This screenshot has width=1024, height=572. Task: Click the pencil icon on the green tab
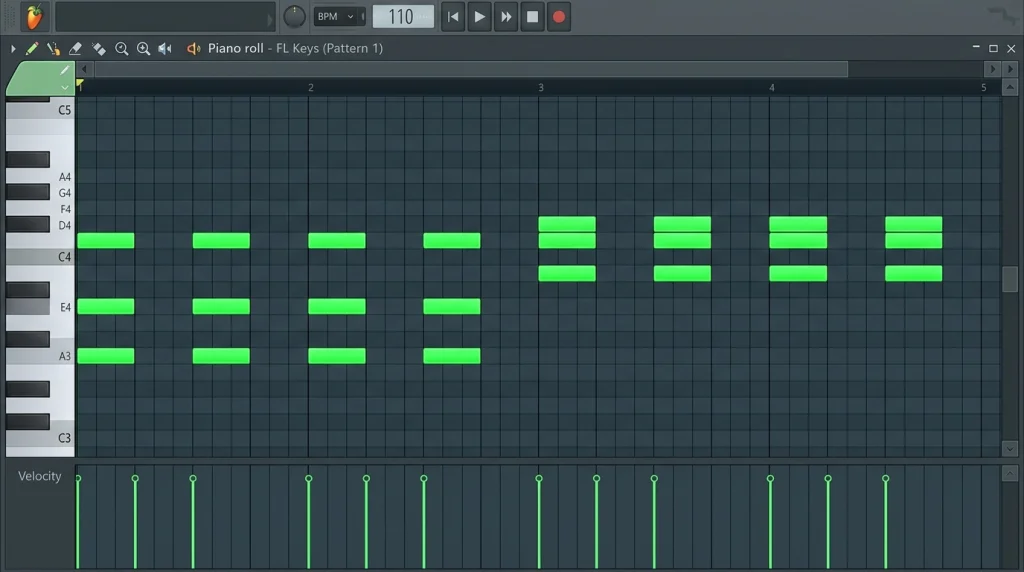(64, 70)
